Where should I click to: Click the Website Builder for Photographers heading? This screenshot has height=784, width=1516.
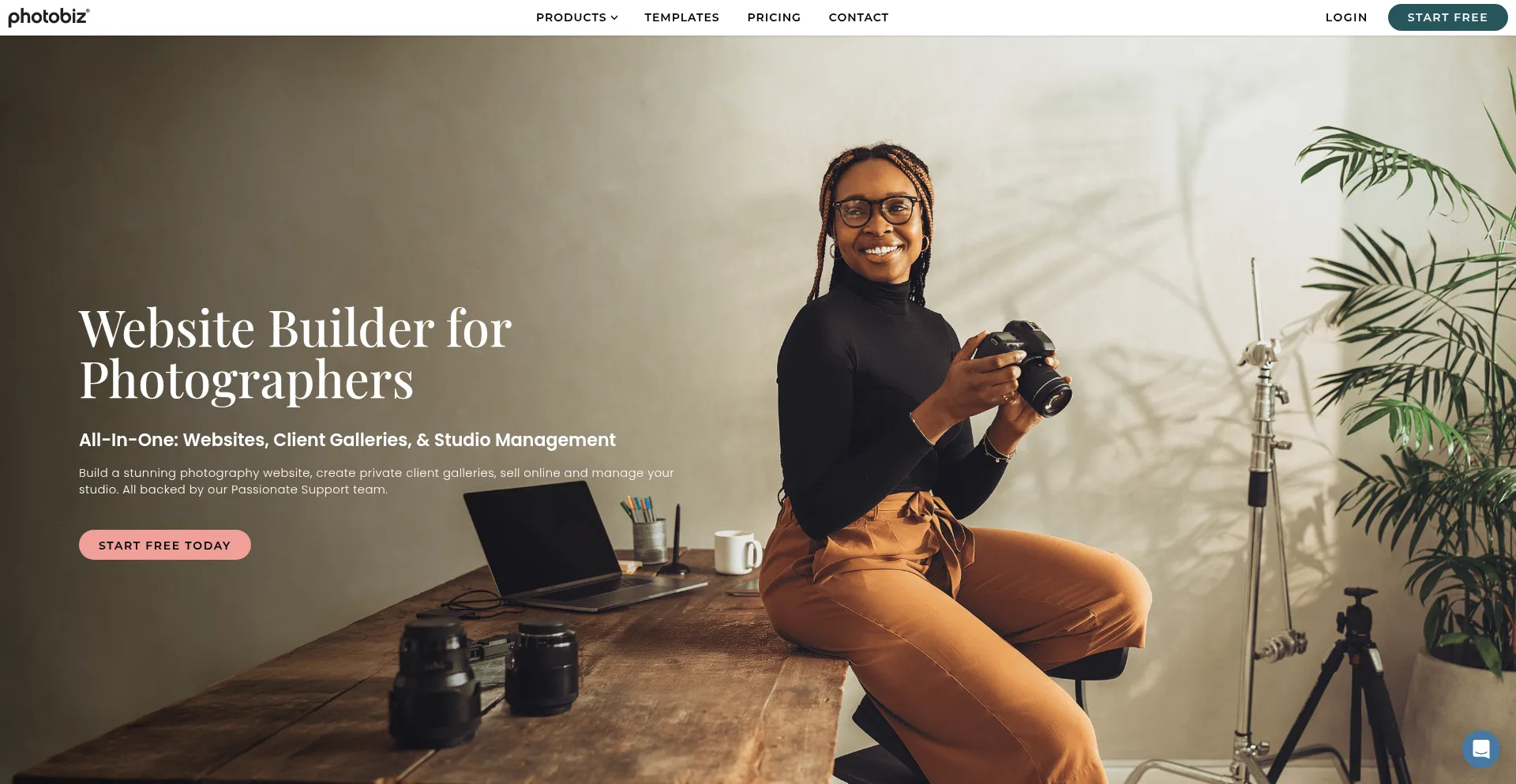pos(295,354)
